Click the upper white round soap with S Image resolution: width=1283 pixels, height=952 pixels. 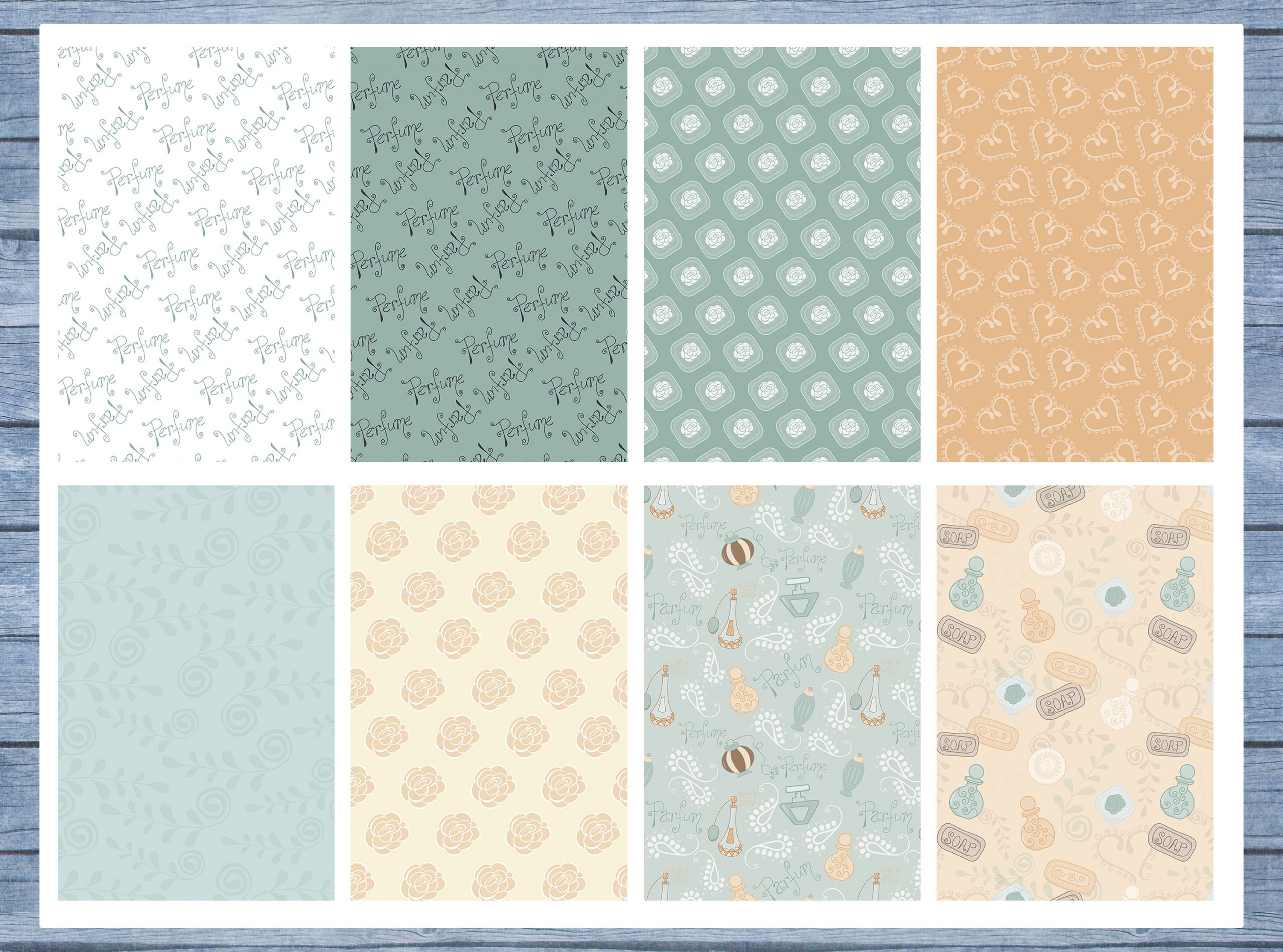(1046, 557)
